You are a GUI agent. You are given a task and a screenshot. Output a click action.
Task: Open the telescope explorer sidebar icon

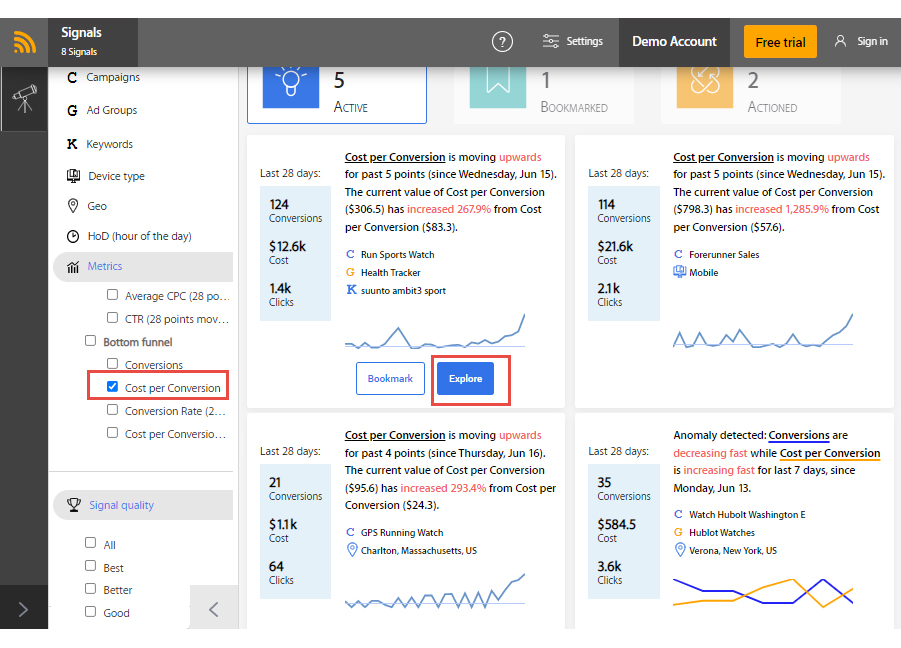point(25,99)
